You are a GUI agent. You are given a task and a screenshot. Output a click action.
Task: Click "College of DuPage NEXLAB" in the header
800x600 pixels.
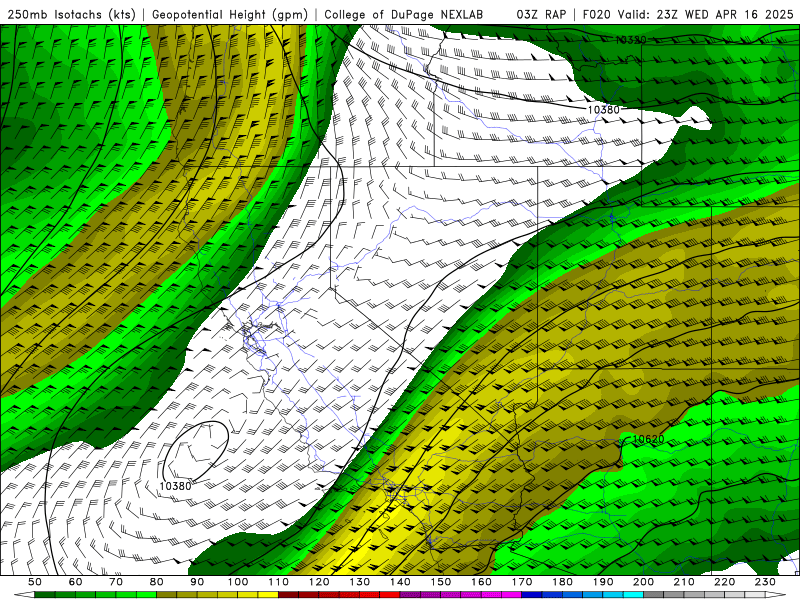point(404,15)
